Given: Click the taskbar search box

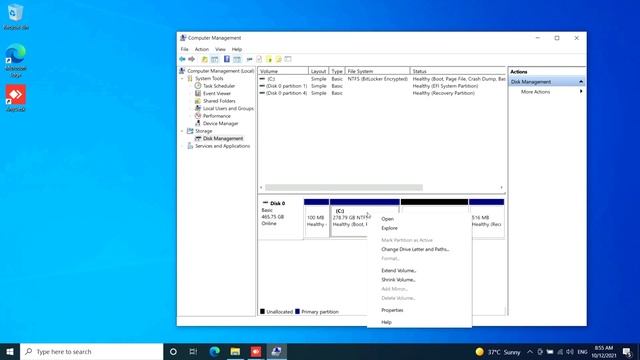Looking at the screenshot, I should pyautogui.click(x=91, y=351).
